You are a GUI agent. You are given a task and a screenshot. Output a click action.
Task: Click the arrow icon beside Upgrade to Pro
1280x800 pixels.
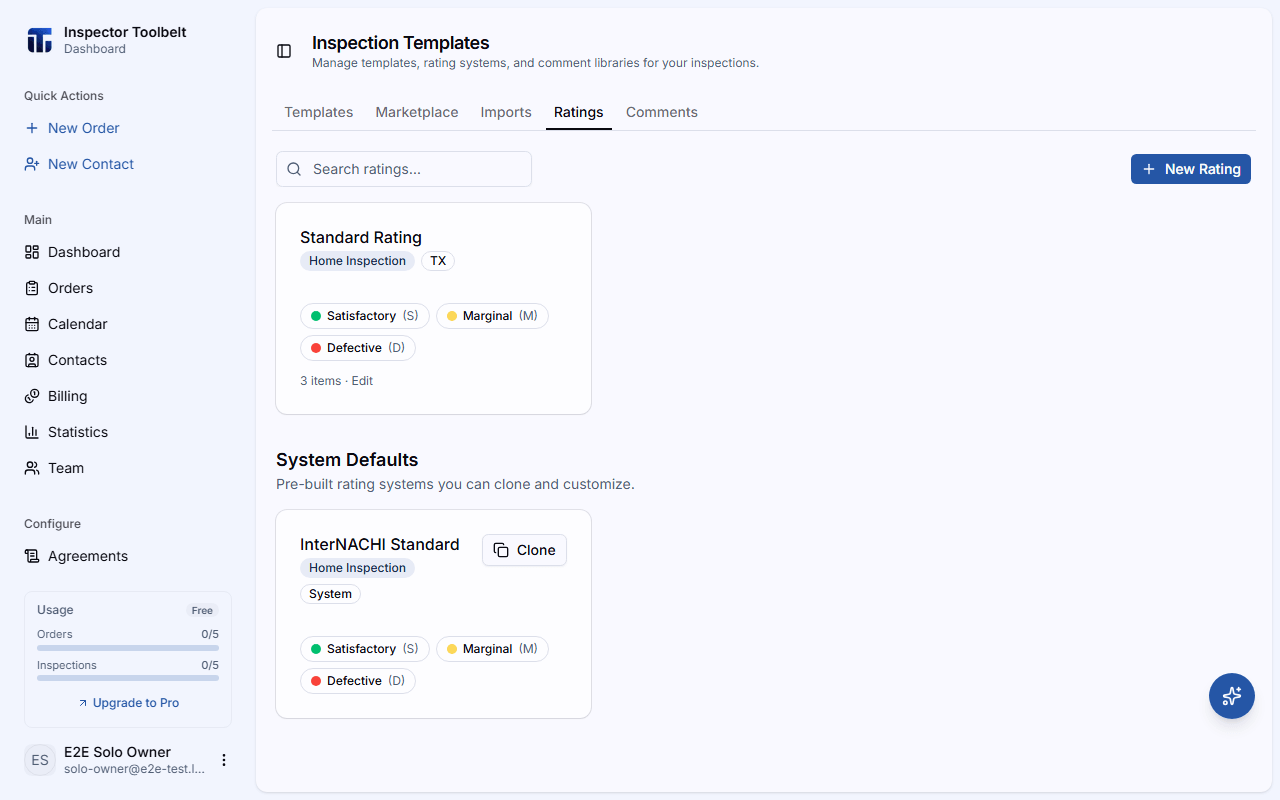[x=82, y=703]
